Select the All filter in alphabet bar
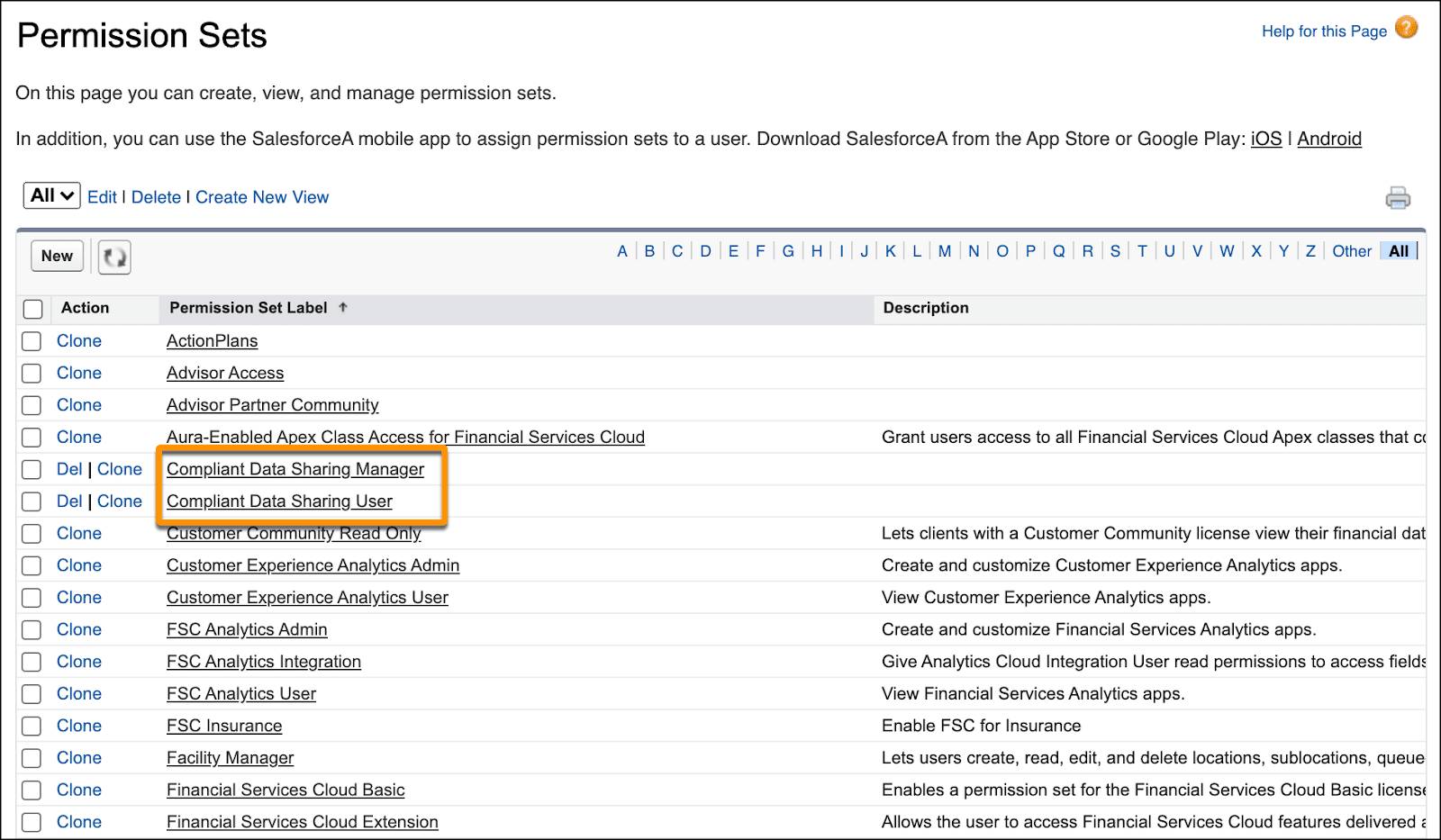Screen dimensions: 1441x840 1399,251
